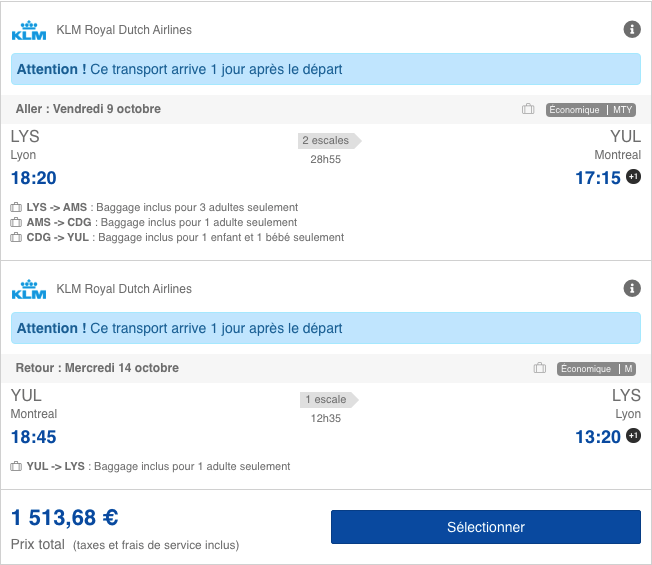Click baggage icon beside Économique M
Screen dimensions: 652x565
point(540,368)
